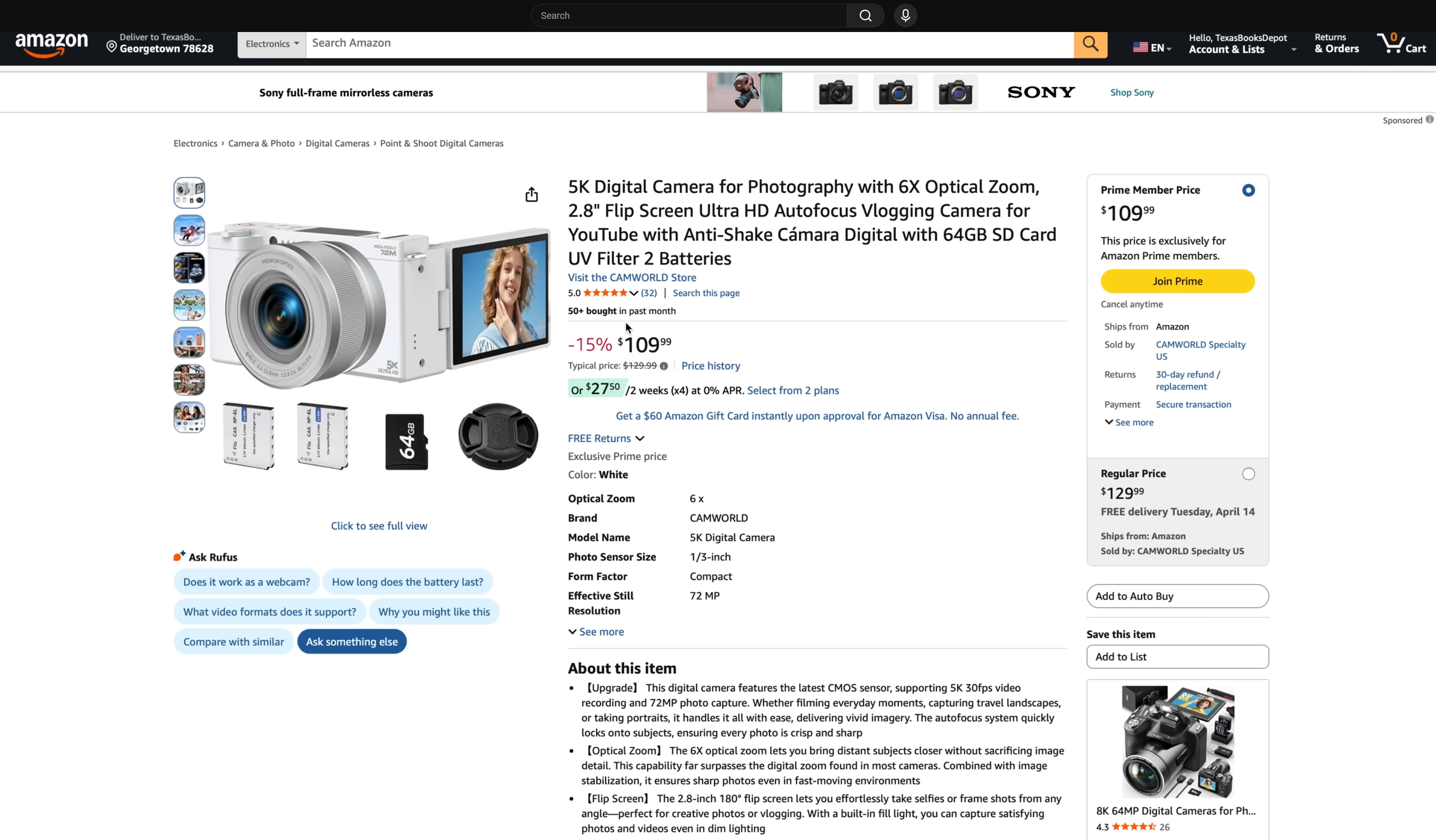Viewport: 1436px width, 840px height.
Task: Click the typical price info icon
Action: [665, 366]
